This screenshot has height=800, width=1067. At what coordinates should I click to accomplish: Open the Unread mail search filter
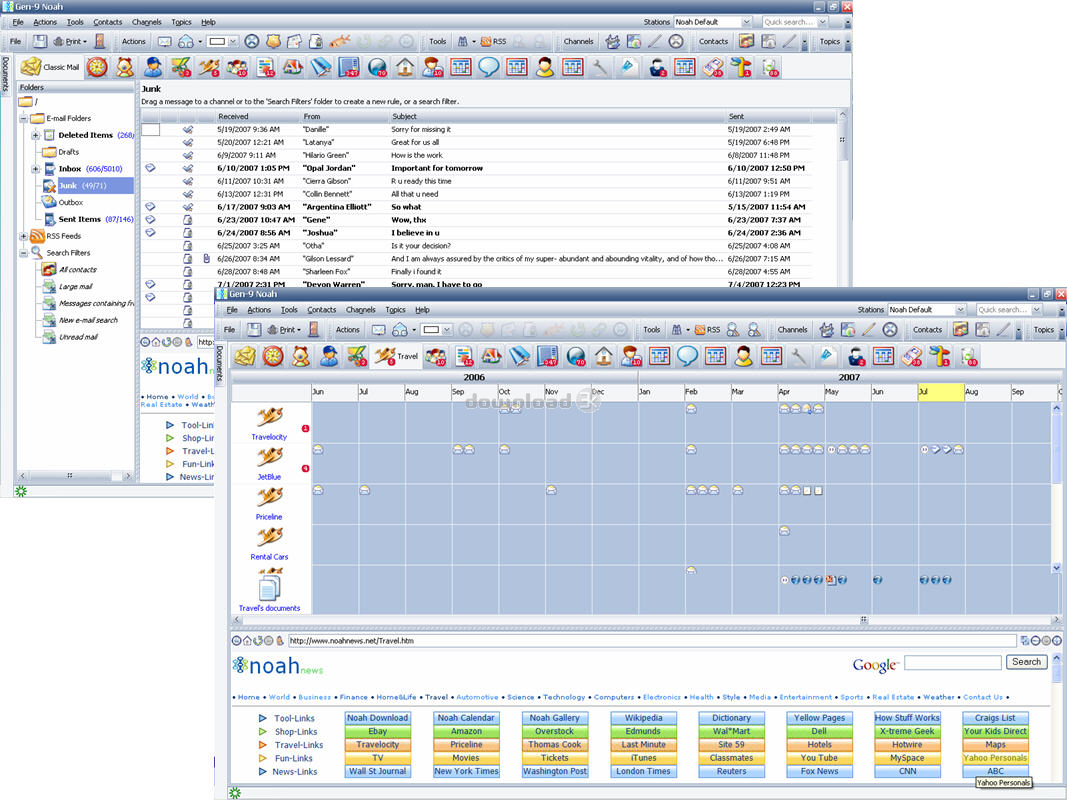click(78, 337)
